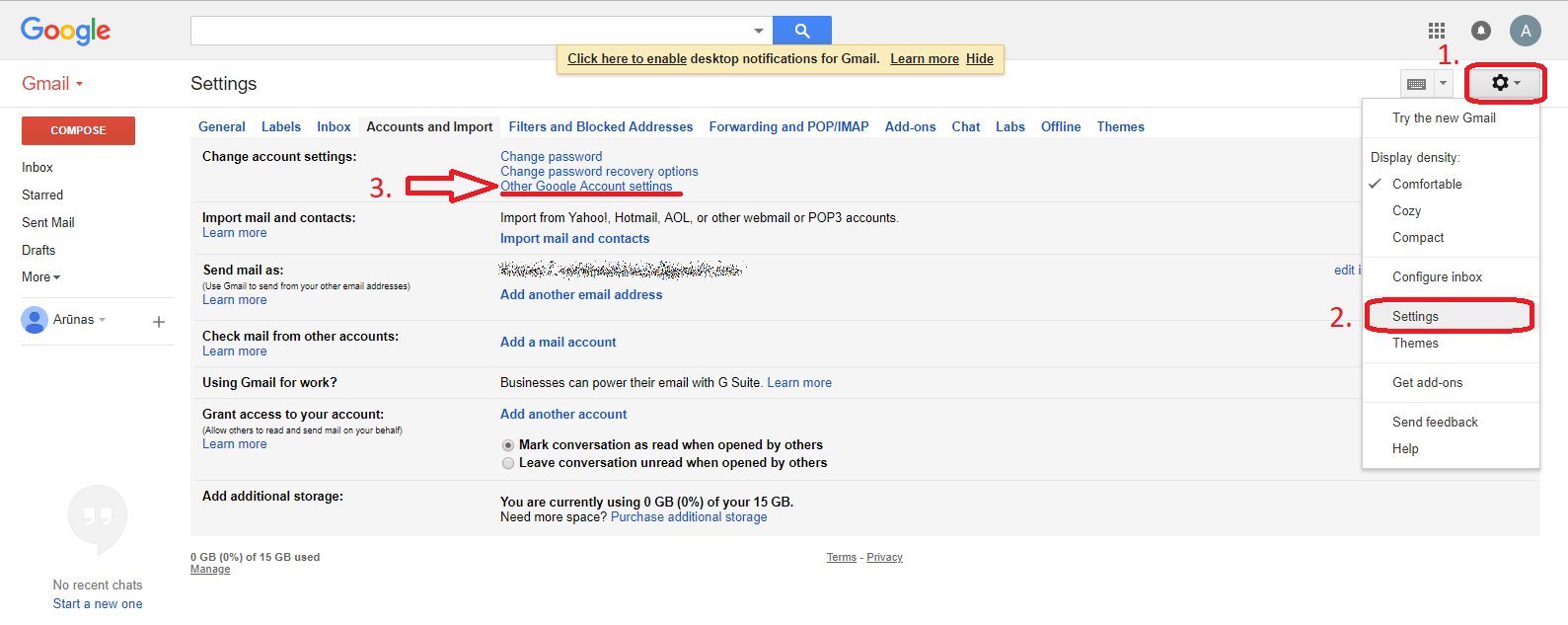The width and height of the screenshot is (1568, 625).
Task: Switch to the Labels tab
Action: pos(281,127)
